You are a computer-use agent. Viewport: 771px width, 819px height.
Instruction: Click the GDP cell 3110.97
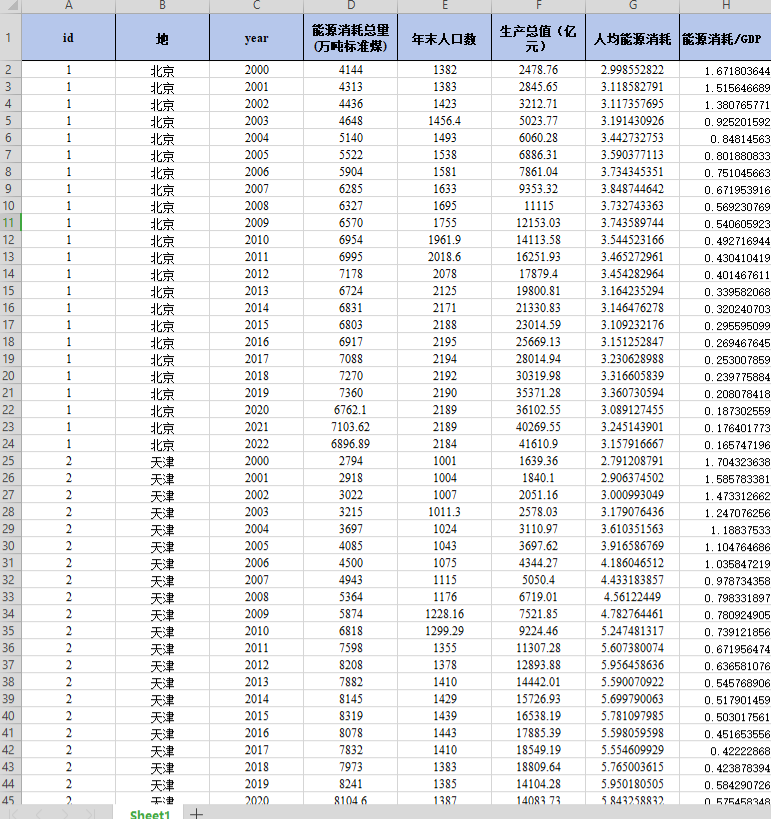539,529
